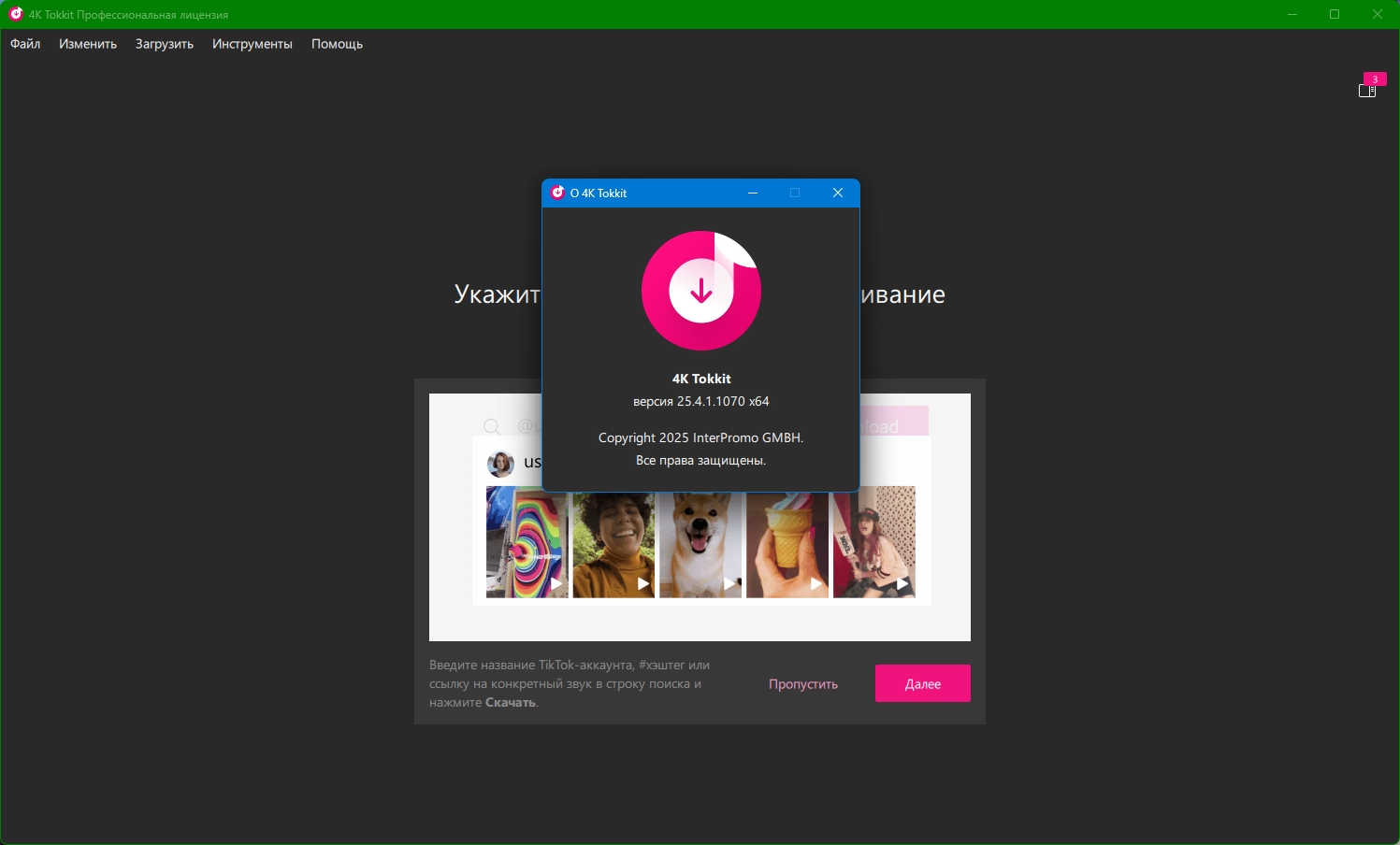Viewport: 1400px width, 845px height.
Task: Minimize the main 4K Tokkit window
Action: [x=1292, y=14]
